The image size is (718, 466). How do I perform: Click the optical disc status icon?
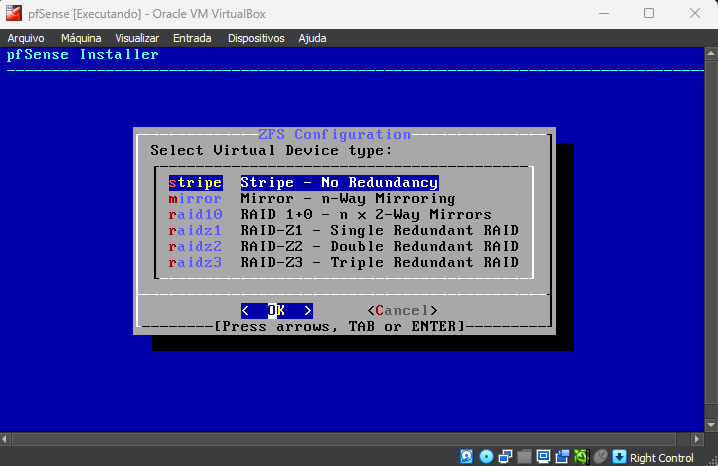[486, 456]
